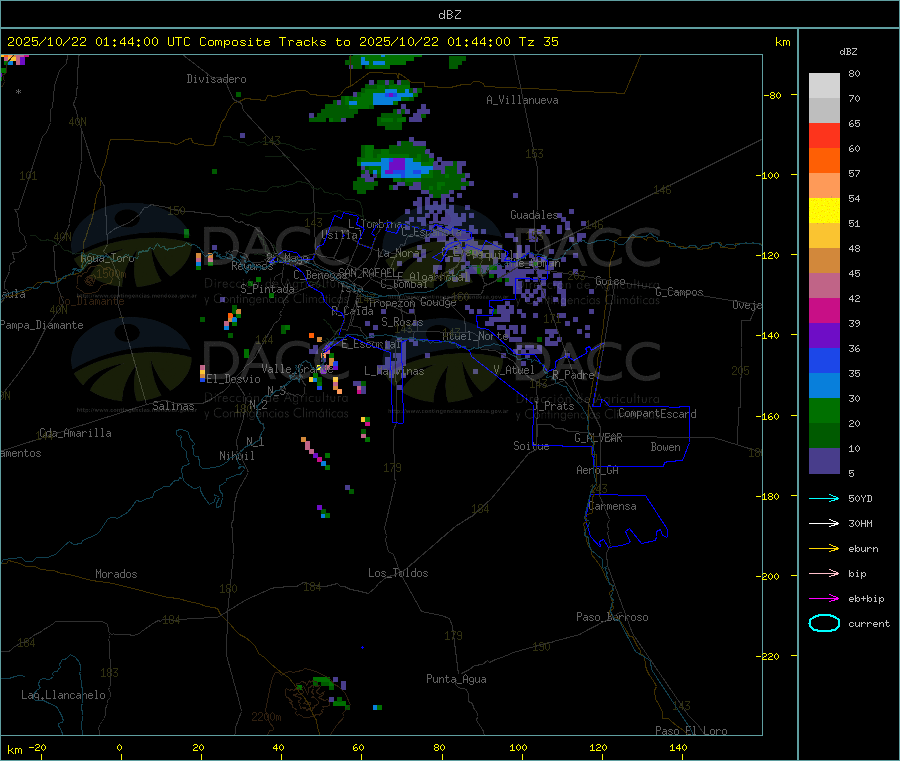Pick the blue 35 dBZ color swatch

824,360
